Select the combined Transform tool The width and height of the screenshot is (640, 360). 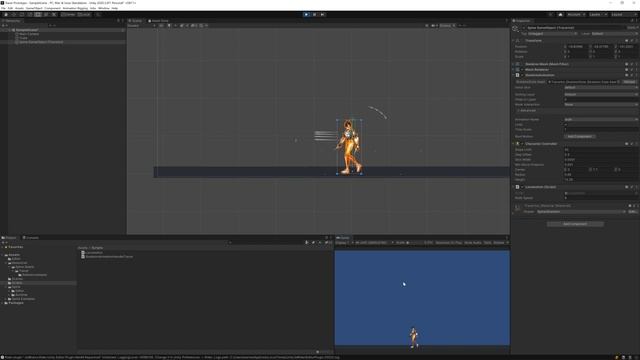pos(46,14)
